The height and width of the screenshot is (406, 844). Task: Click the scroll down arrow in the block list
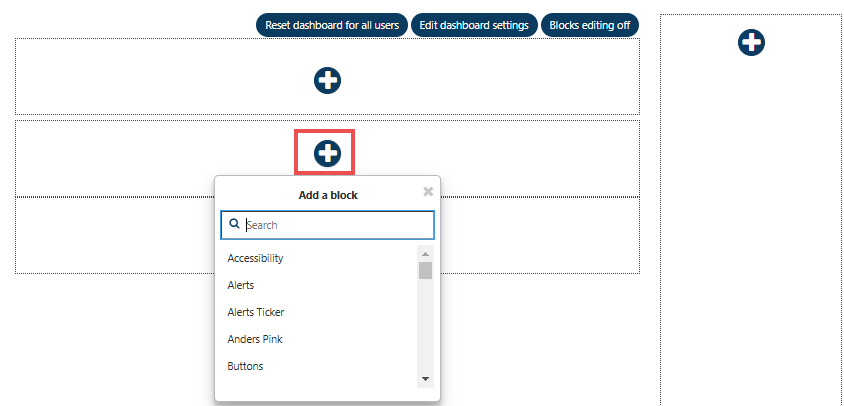point(425,379)
